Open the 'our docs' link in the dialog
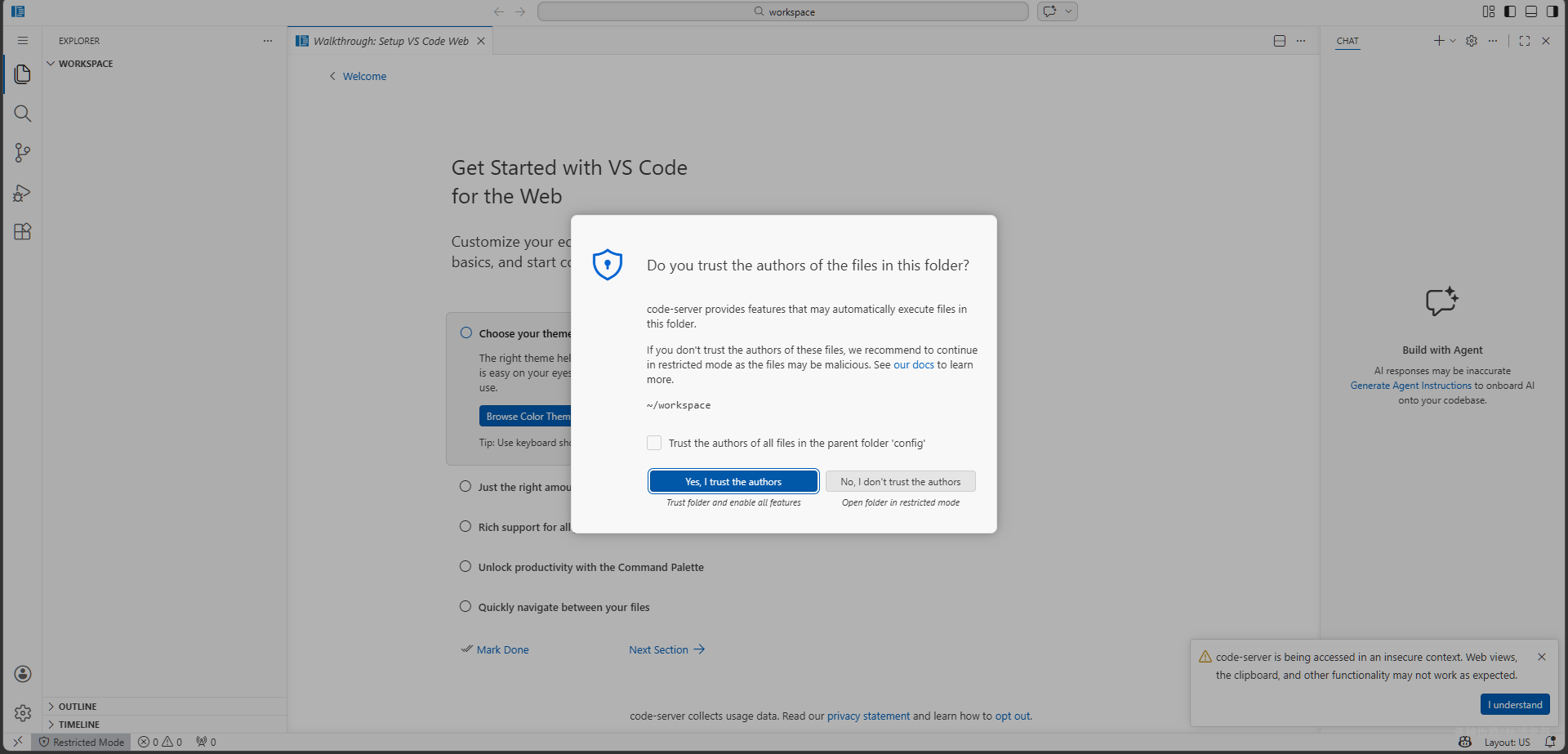The height and width of the screenshot is (754, 1568). tap(914, 365)
